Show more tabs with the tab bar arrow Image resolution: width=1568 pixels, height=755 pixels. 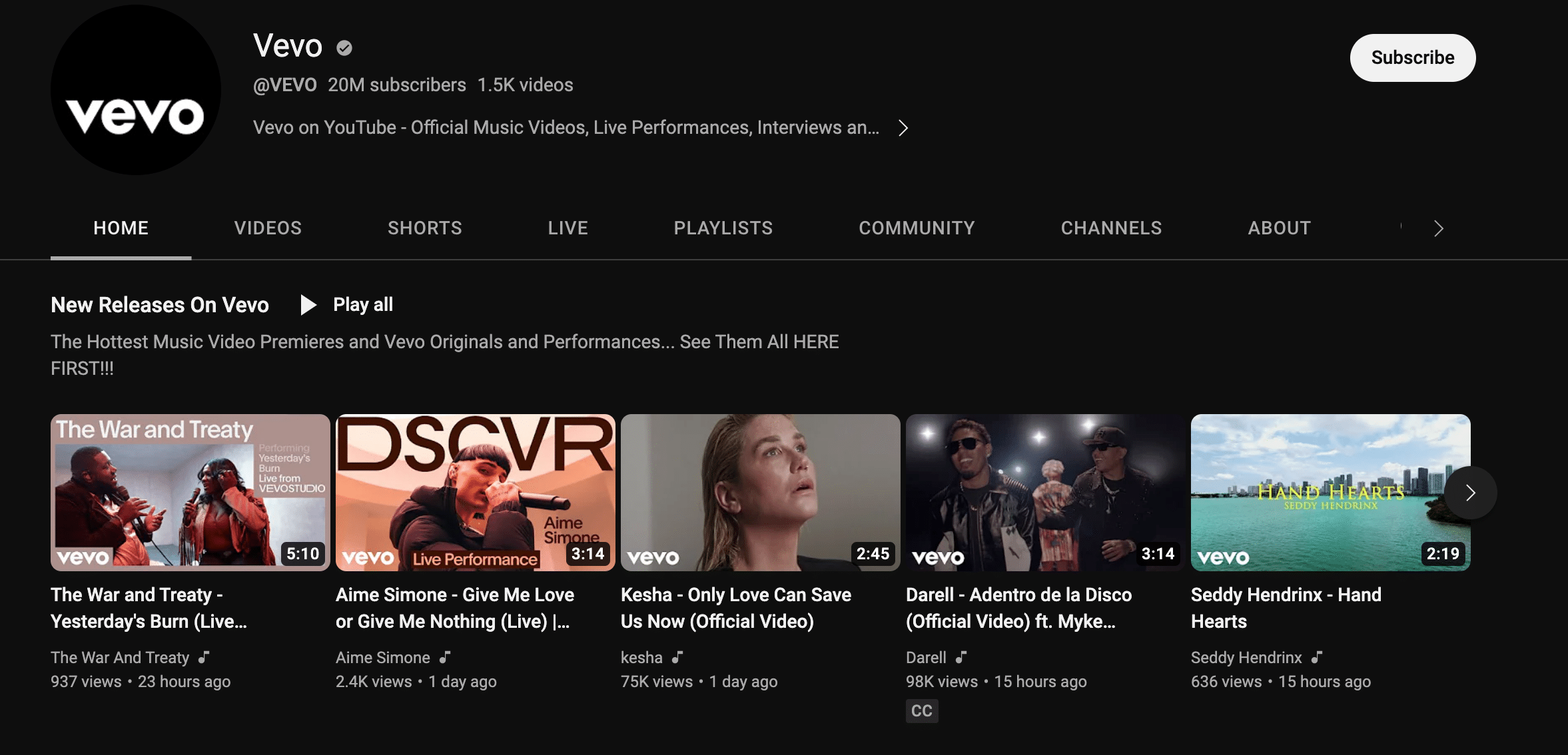[1439, 228]
